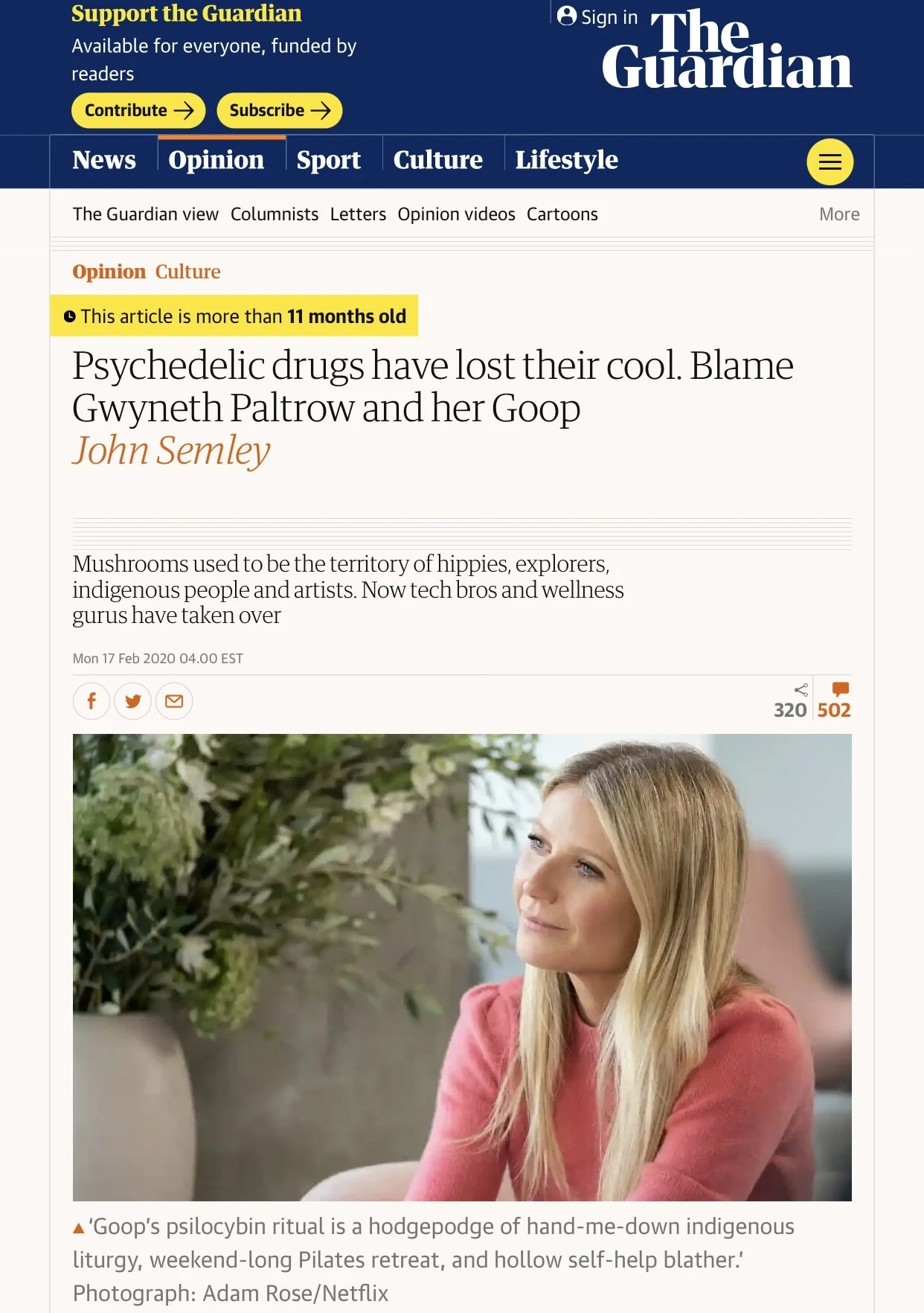924x1313 pixels.
Task: Go to Columnists page
Action: (x=275, y=214)
